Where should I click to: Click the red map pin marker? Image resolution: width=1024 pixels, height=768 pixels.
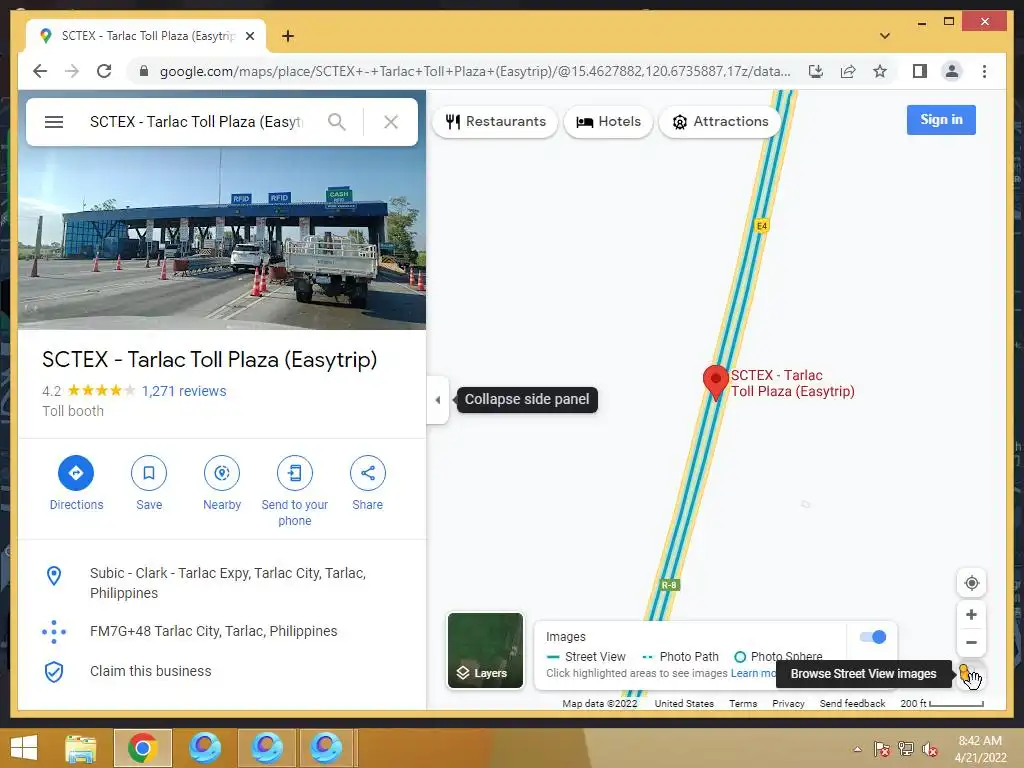716,383
